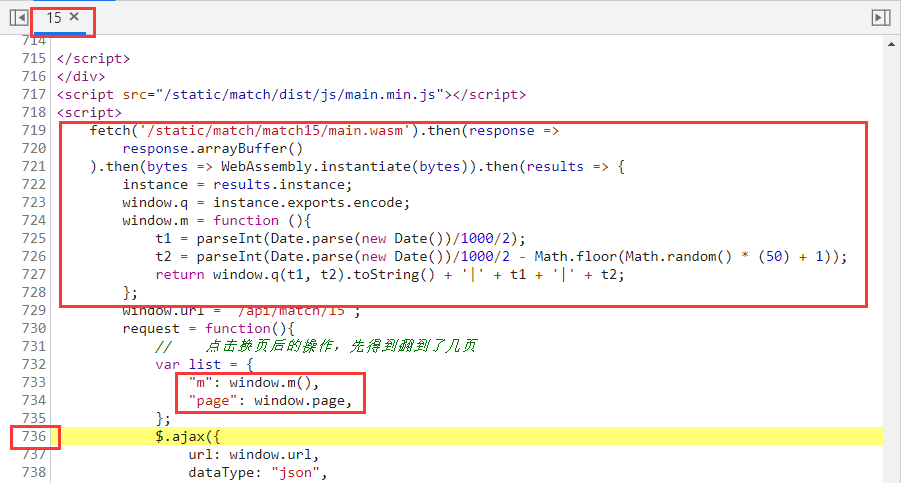
Task: Close the tab named 15
Action: coord(74,17)
